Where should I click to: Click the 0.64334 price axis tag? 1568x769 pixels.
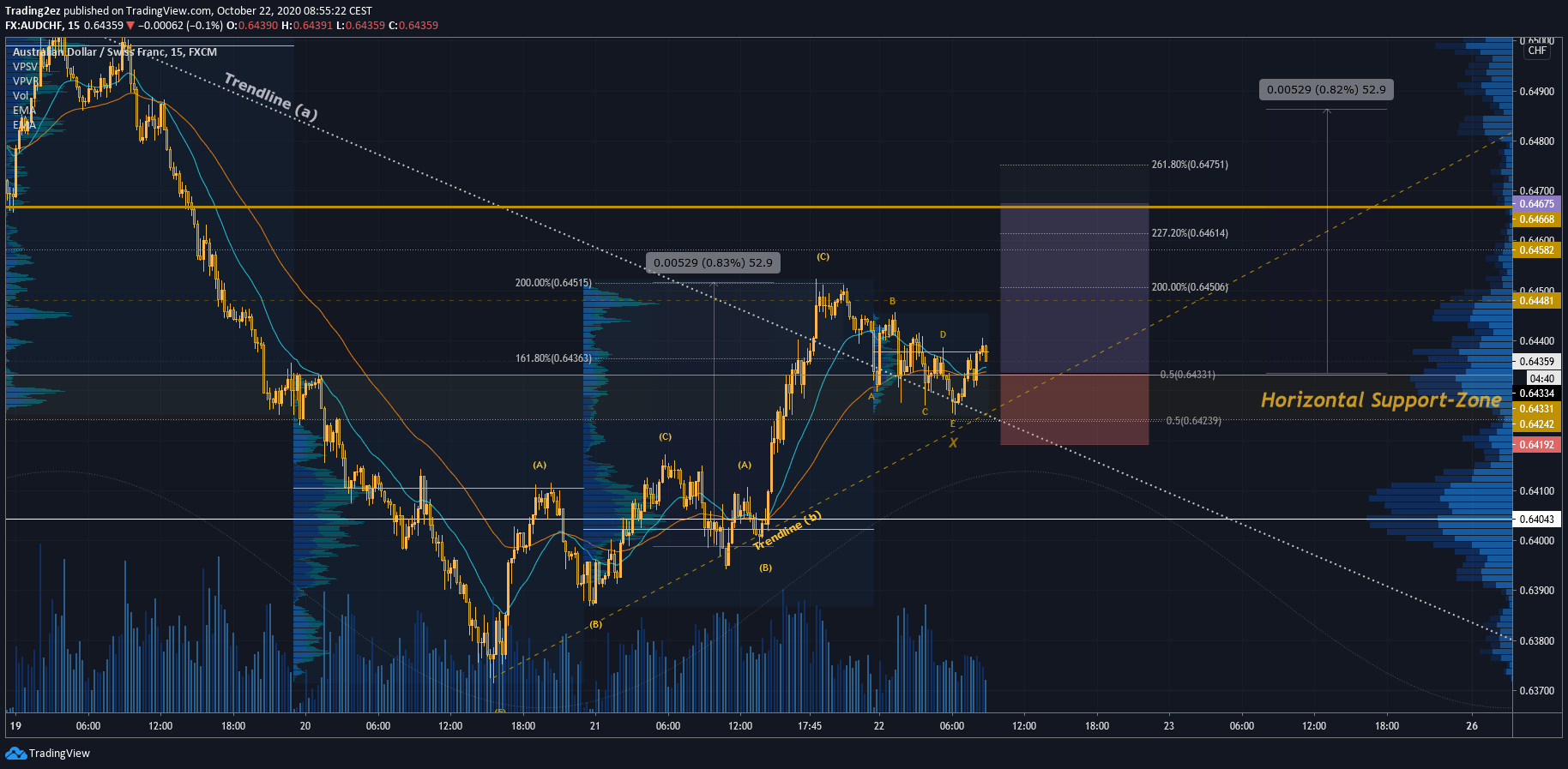1536,394
